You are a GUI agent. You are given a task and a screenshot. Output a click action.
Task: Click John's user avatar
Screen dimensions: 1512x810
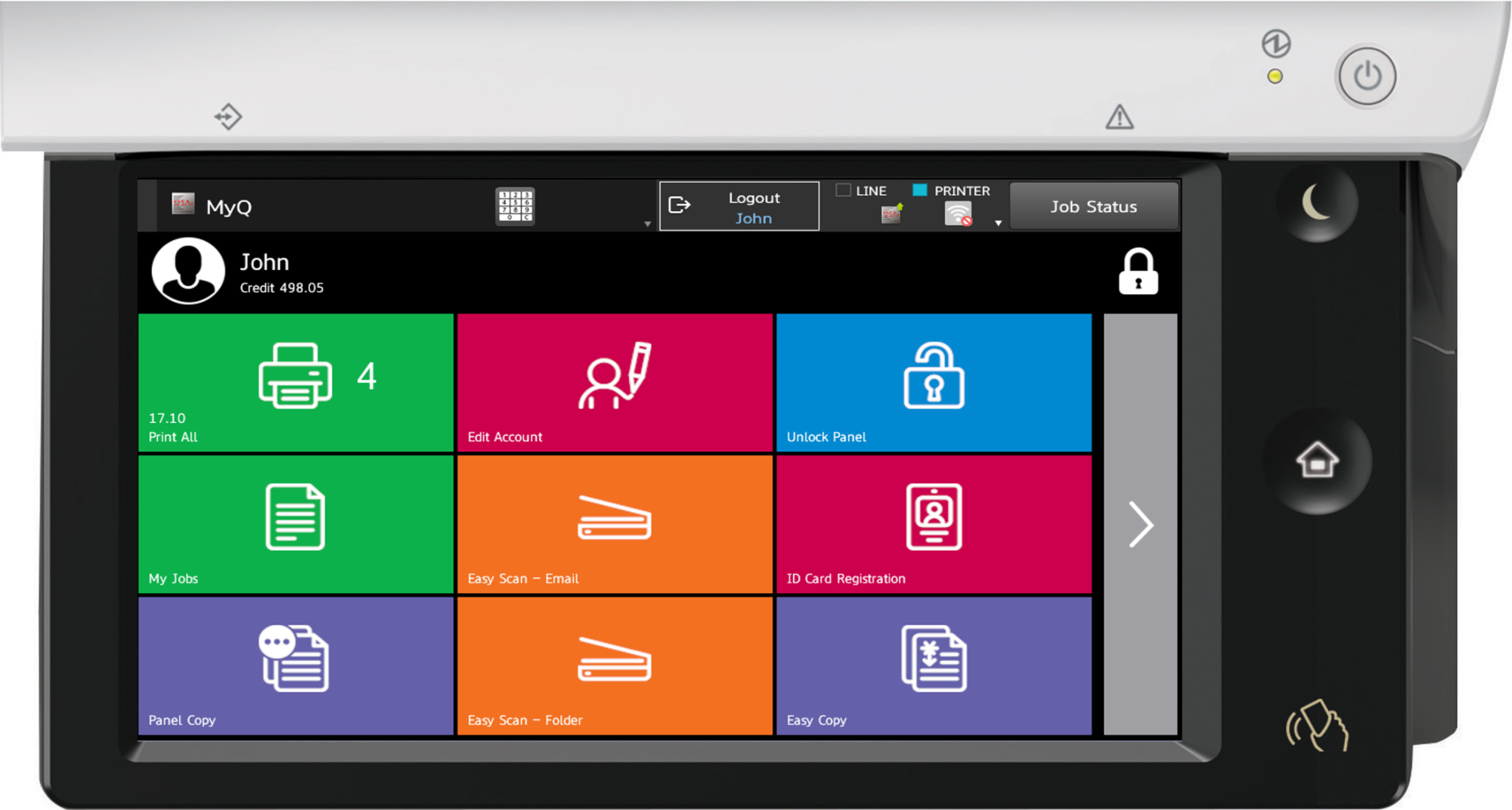click(188, 271)
